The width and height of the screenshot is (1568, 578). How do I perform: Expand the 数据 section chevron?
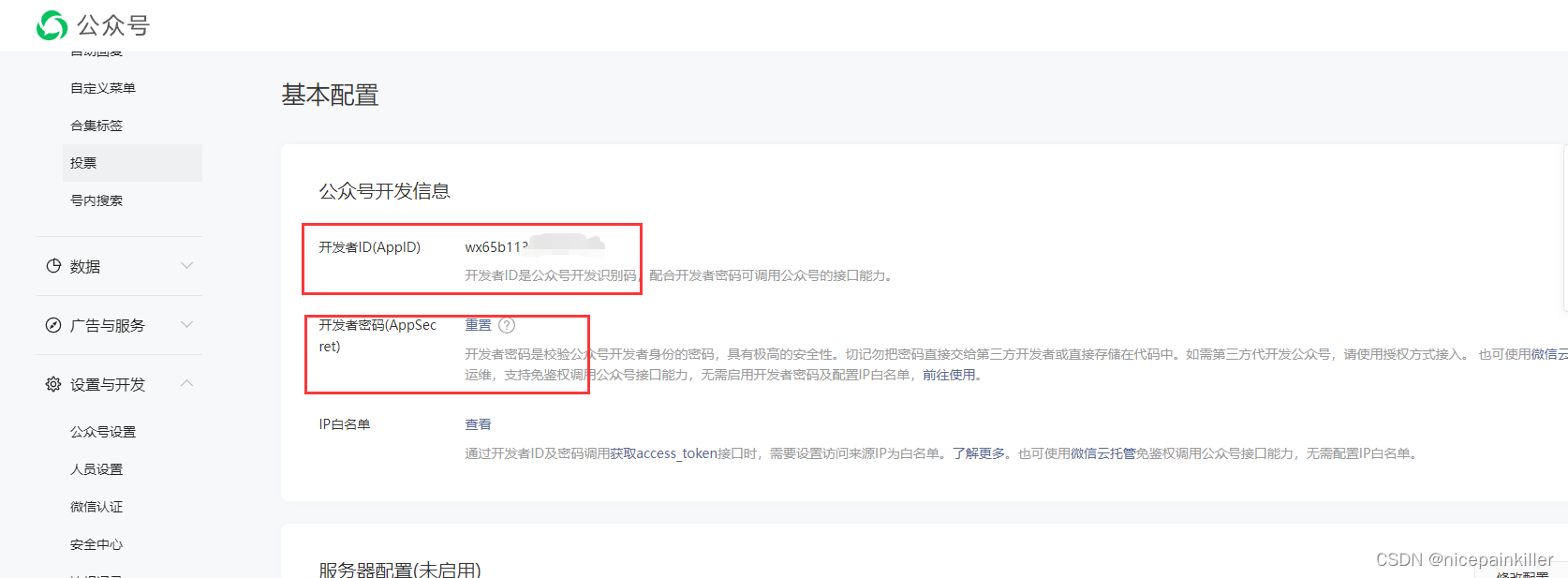tap(187, 266)
